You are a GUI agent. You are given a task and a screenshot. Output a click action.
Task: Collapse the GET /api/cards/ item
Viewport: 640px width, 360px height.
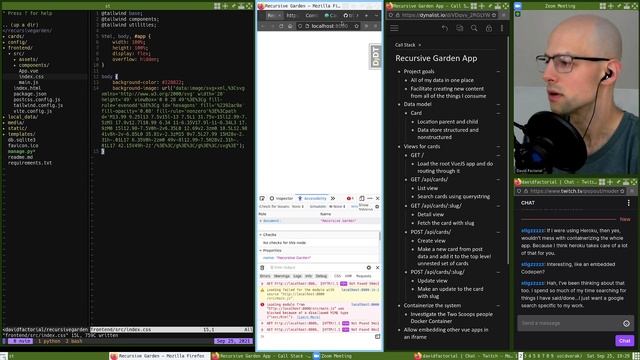click(498, 180)
